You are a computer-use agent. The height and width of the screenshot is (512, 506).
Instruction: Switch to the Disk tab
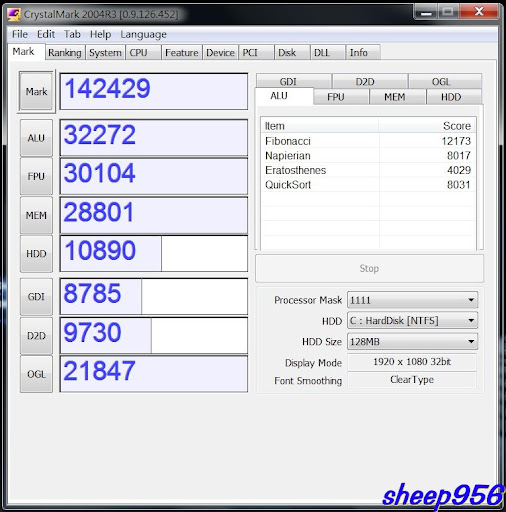292,53
